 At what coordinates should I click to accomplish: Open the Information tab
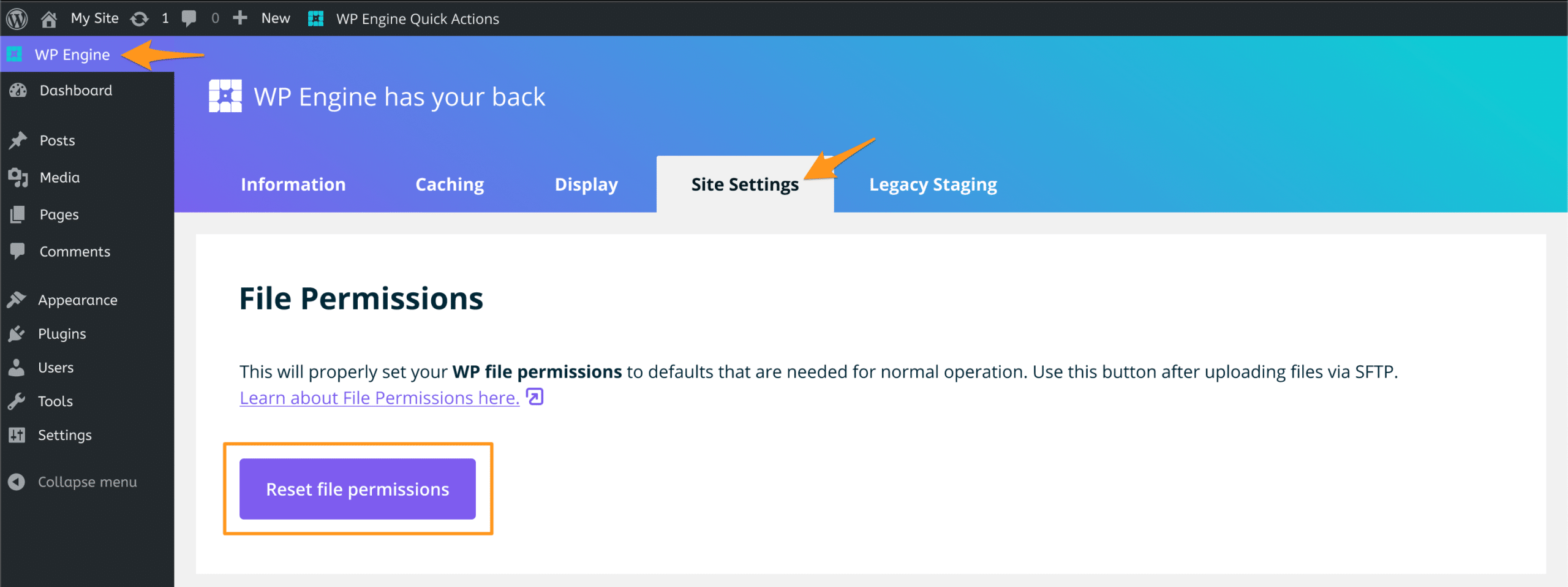pos(293,184)
